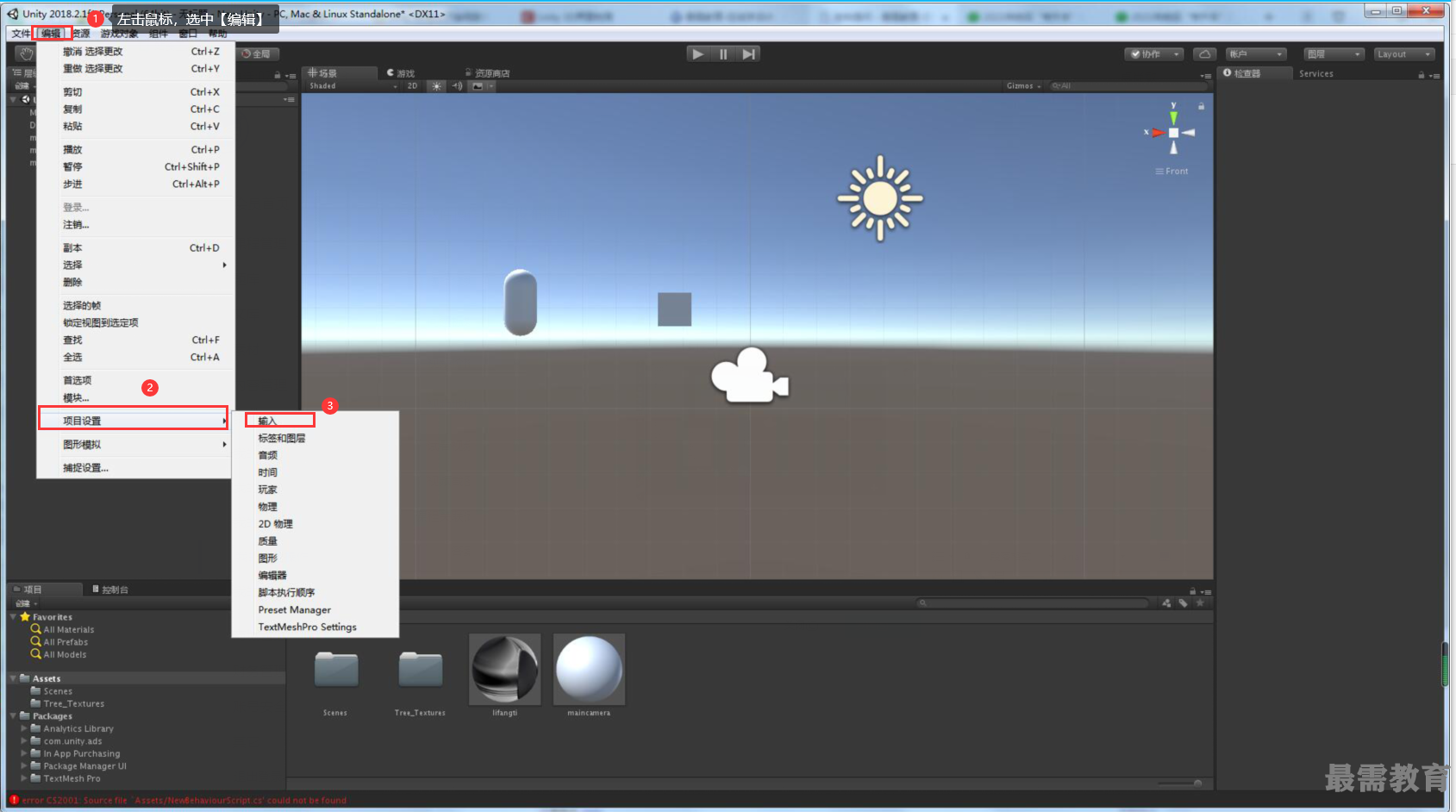Screen dimensions: 1456x812
Task: Open the 文件 file menu
Action: tap(21, 34)
